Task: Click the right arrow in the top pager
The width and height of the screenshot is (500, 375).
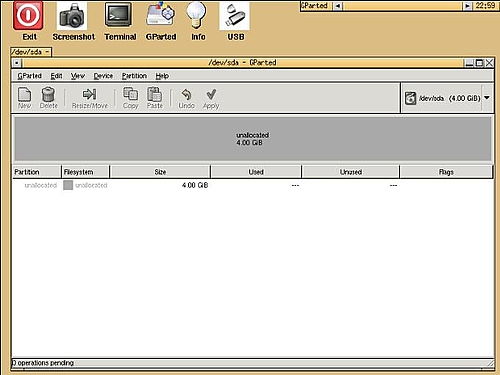Action: coord(467,6)
